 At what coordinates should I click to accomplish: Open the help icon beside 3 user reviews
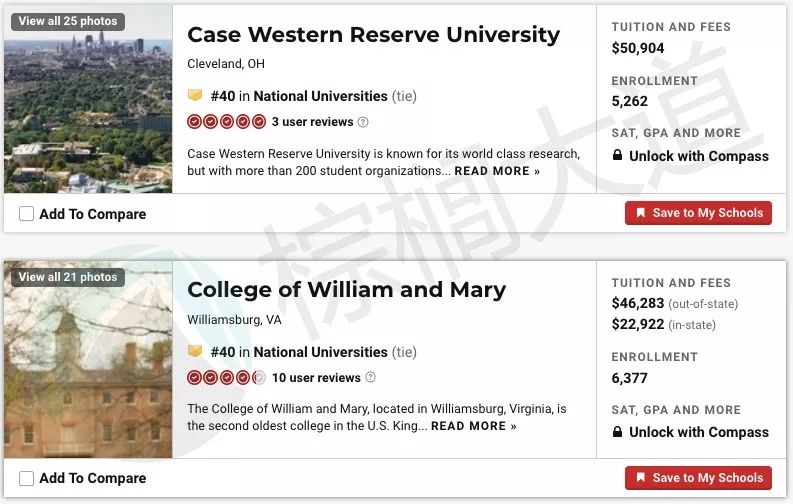click(363, 122)
